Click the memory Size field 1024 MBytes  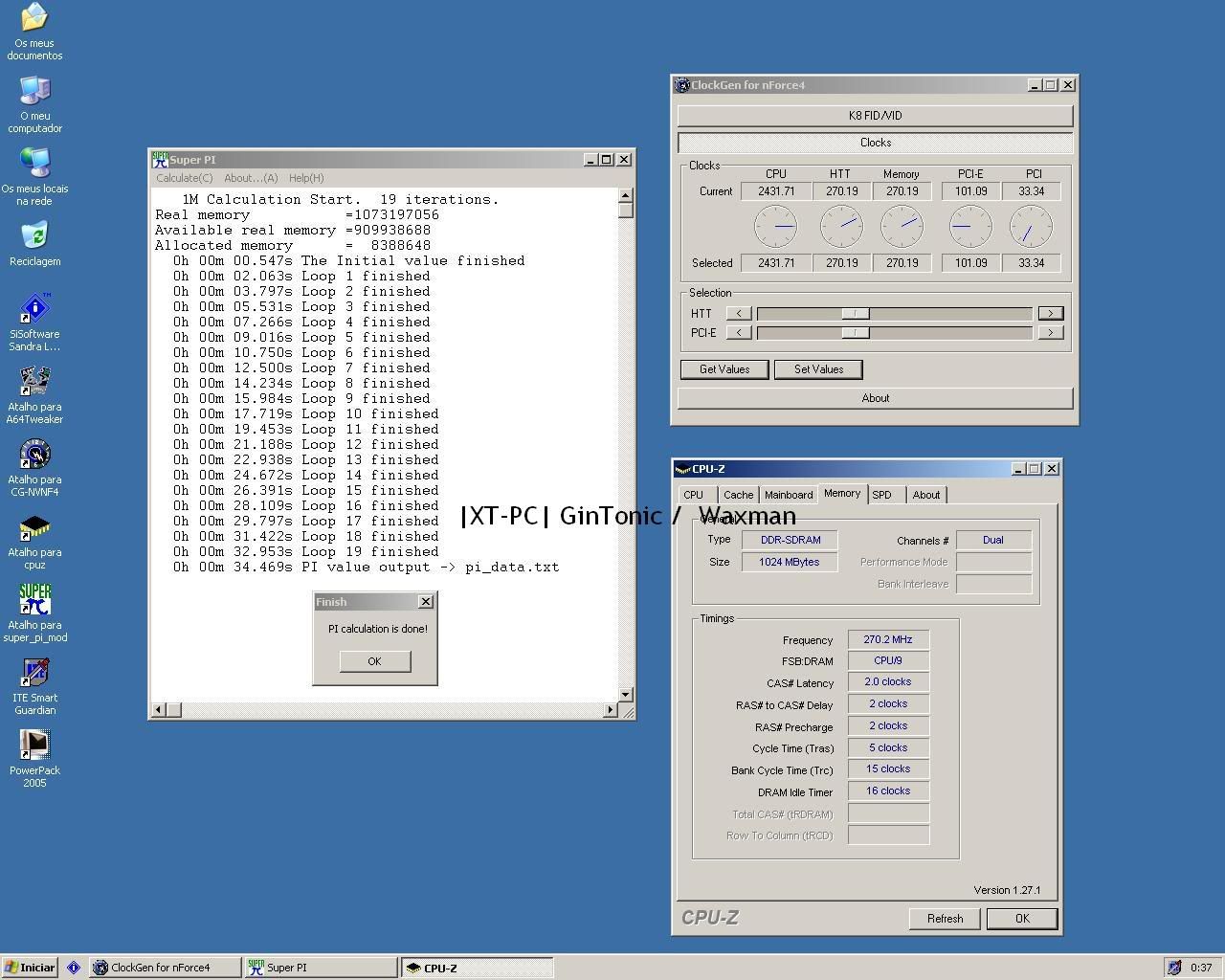[x=791, y=562]
